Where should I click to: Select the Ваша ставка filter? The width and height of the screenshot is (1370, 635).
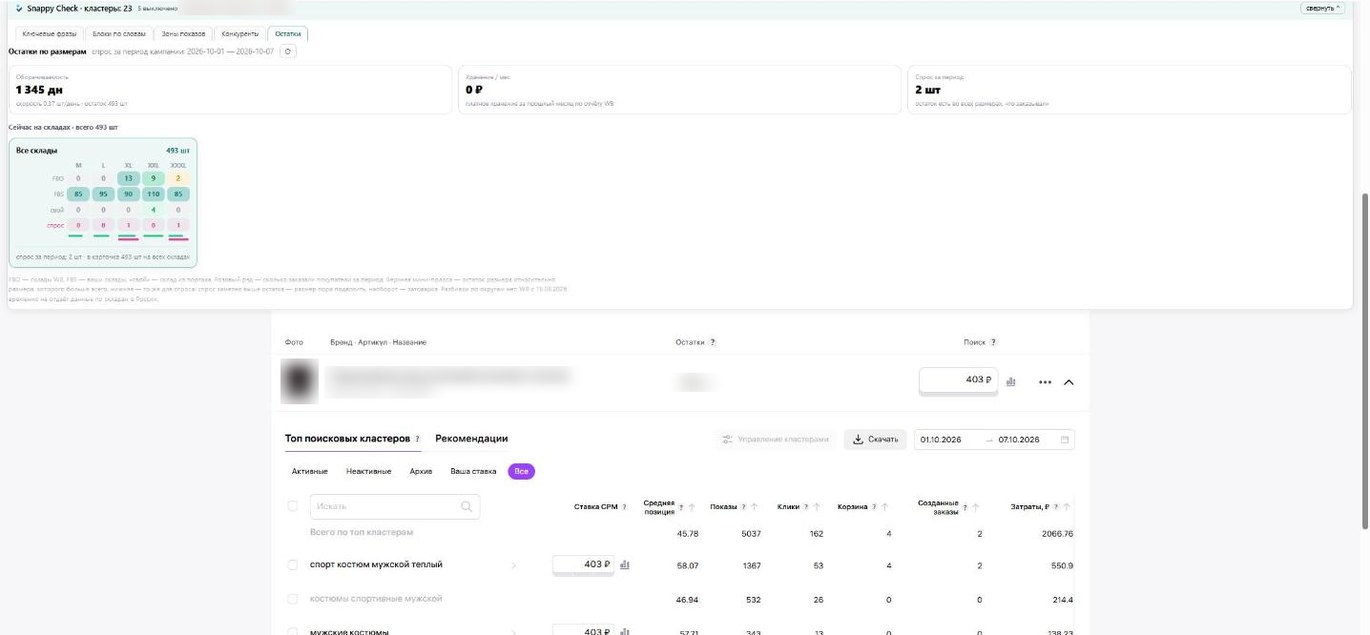point(473,472)
